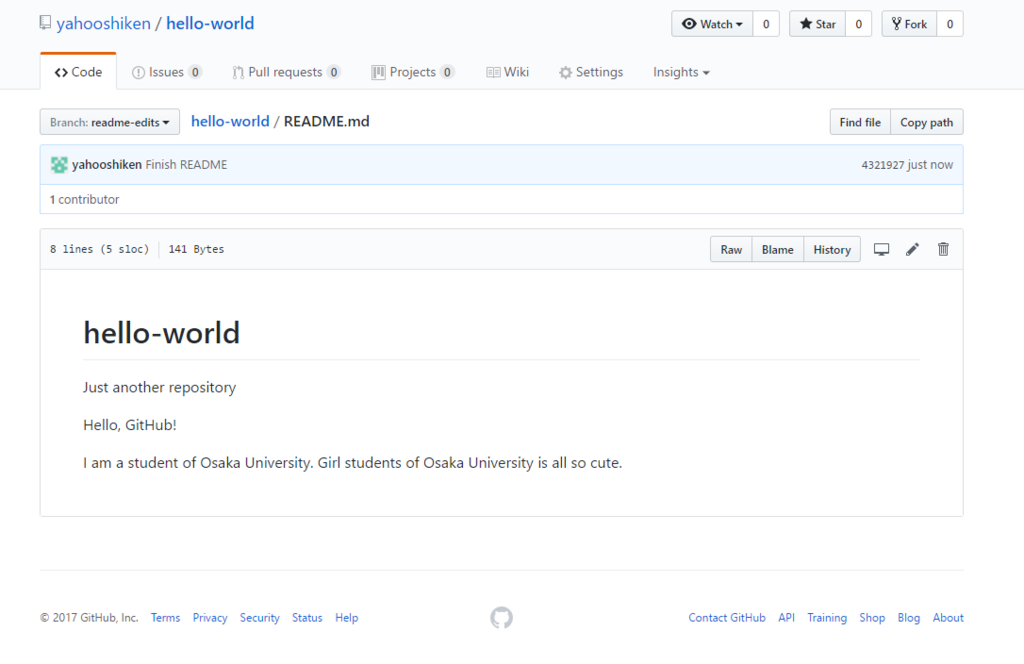Open the hello-world repository title link
This screenshot has height=664, width=1024.
click(x=210, y=24)
